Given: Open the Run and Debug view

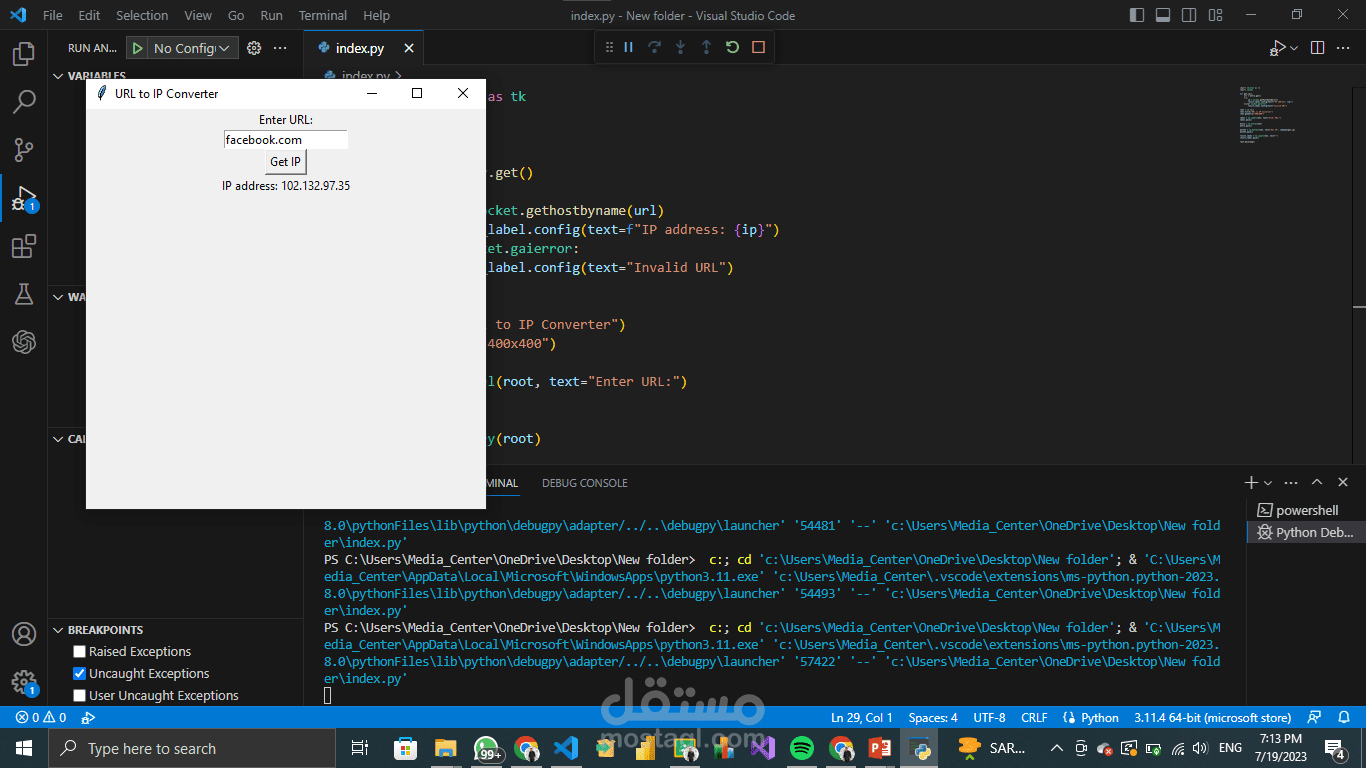Looking at the screenshot, I should point(24,198).
